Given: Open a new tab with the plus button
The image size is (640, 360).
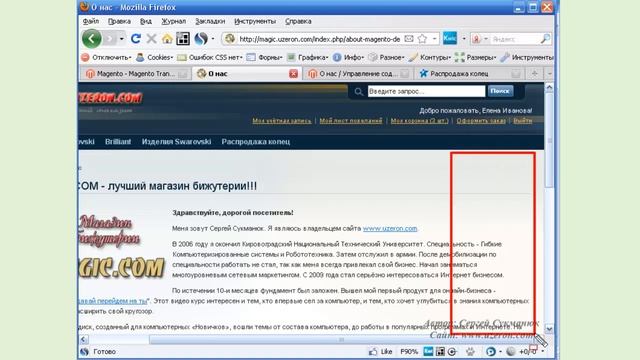Looking at the screenshot, I should (x=534, y=73).
